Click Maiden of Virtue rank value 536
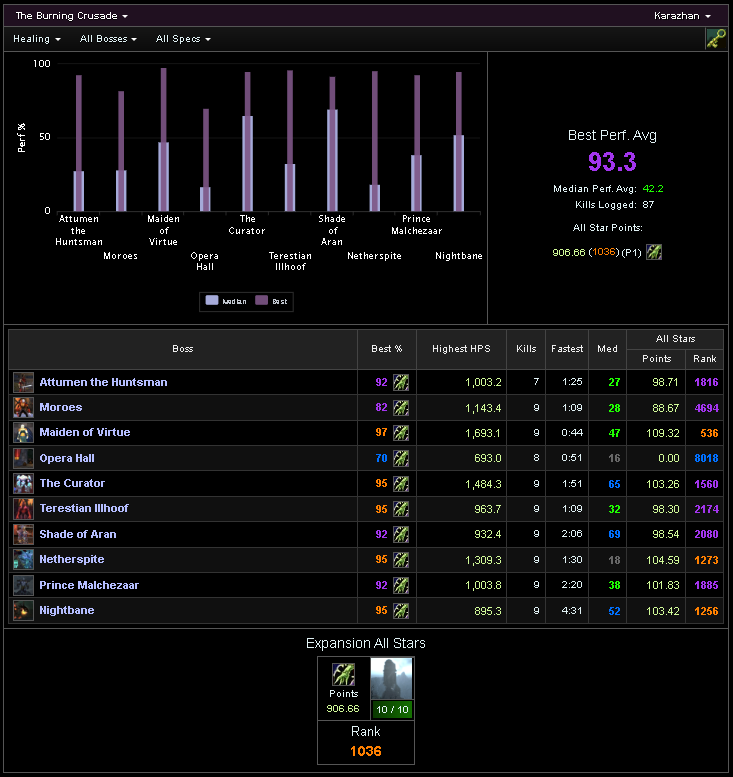 (709, 433)
